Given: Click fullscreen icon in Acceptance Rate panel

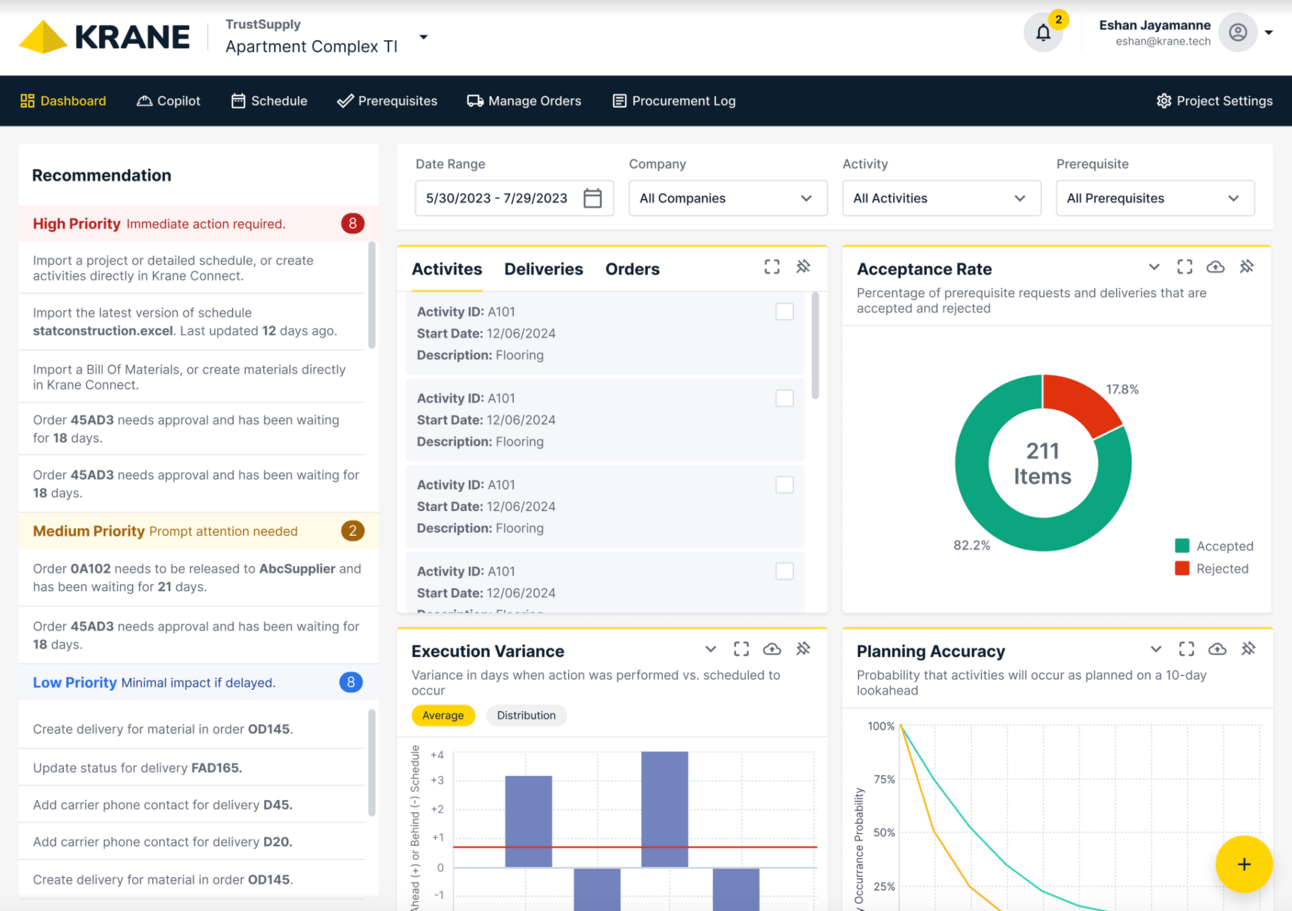Looking at the screenshot, I should [1185, 267].
